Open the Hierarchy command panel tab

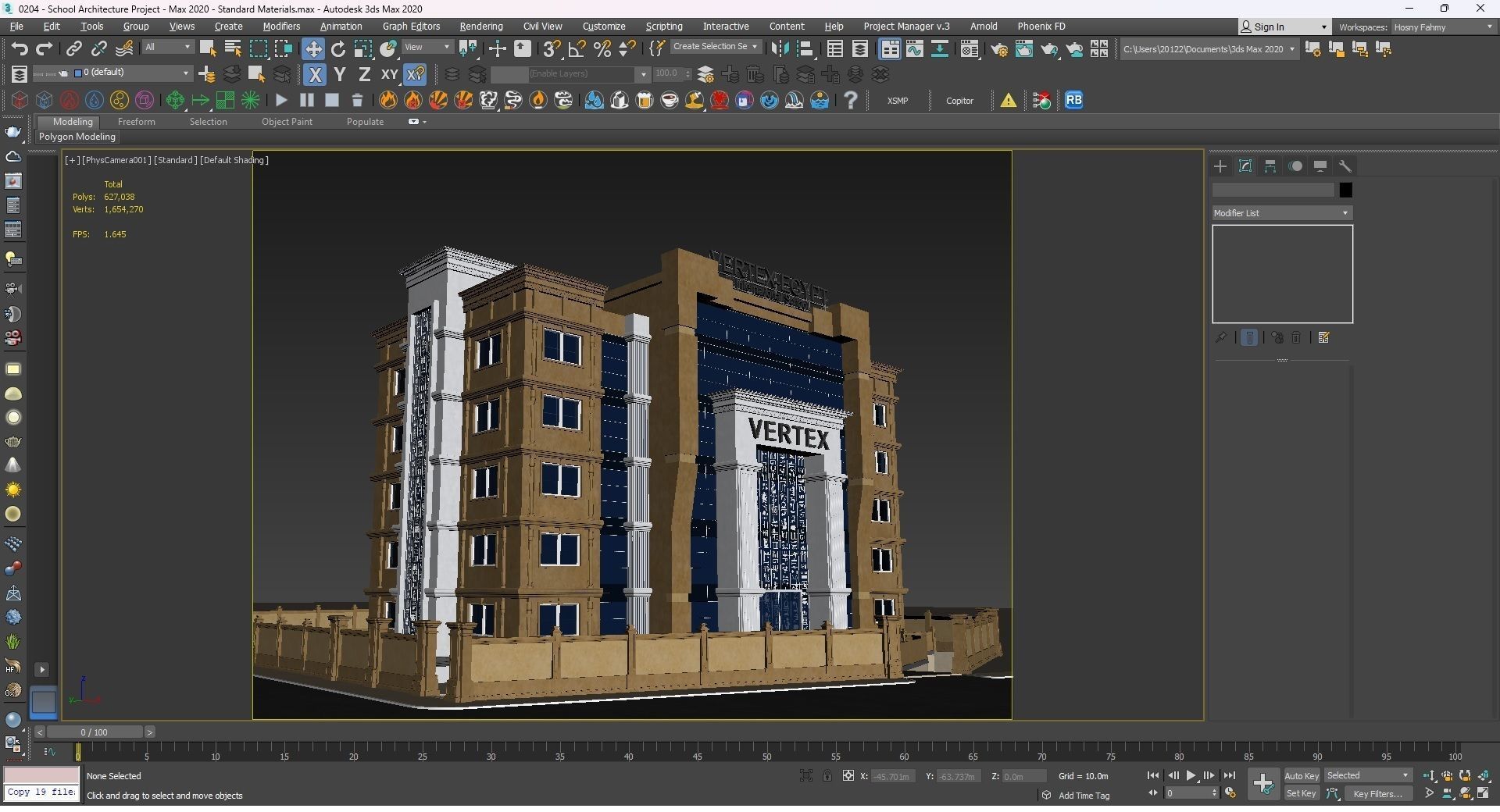(1270, 166)
